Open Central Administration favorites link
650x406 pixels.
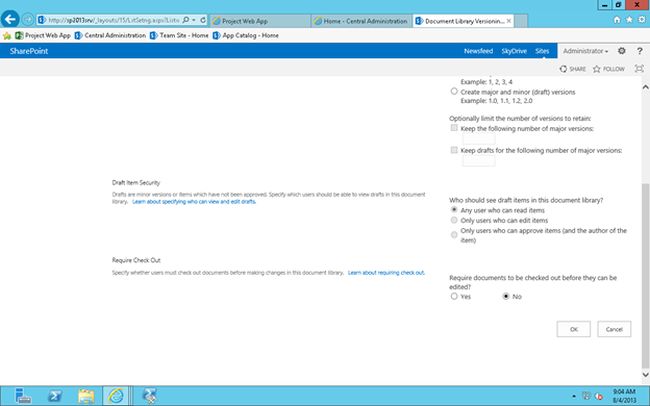click(x=110, y=36)
